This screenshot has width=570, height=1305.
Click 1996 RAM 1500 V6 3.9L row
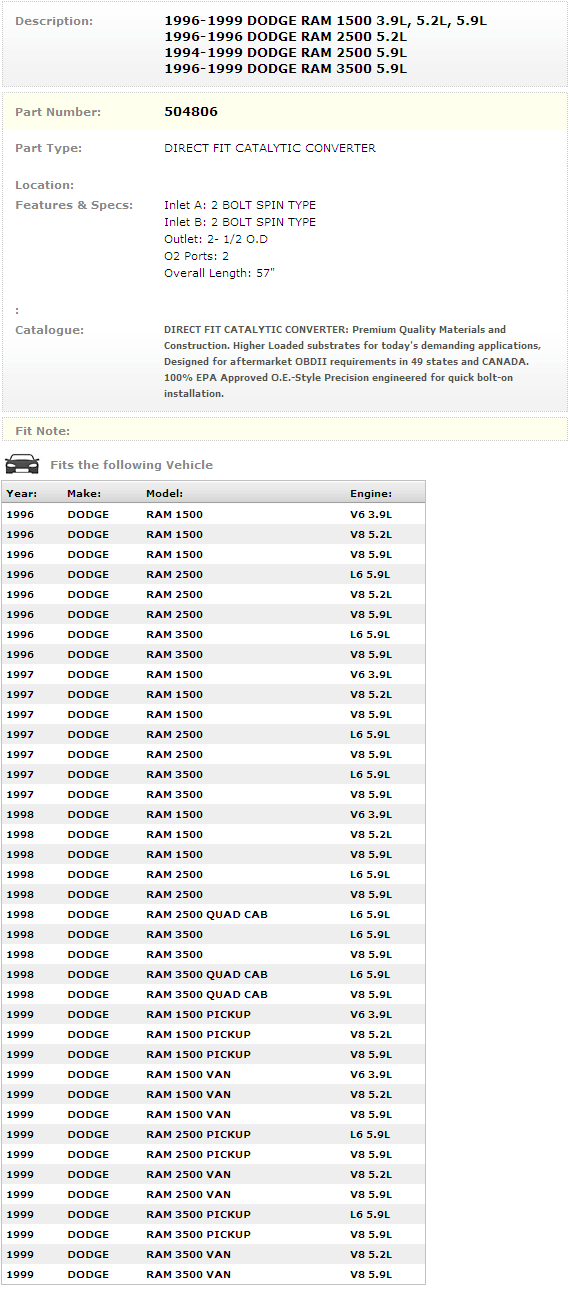(213, 514)
